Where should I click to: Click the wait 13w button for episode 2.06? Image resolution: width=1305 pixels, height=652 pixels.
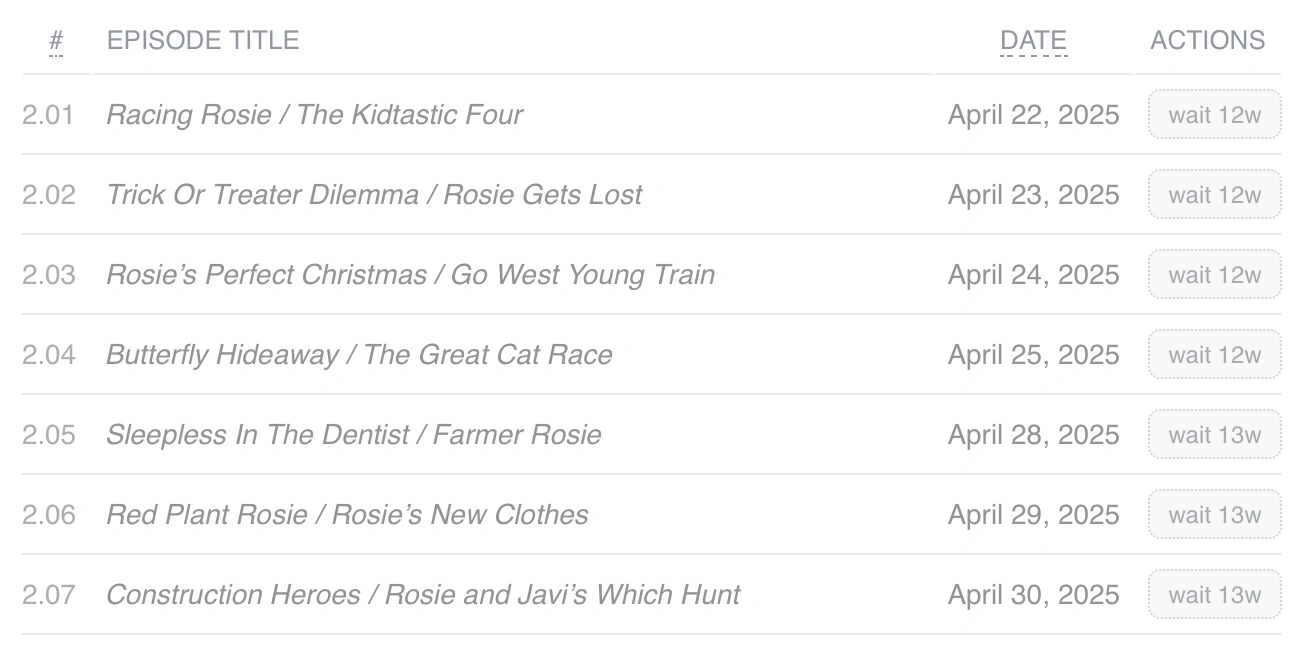click(1214, 514)
